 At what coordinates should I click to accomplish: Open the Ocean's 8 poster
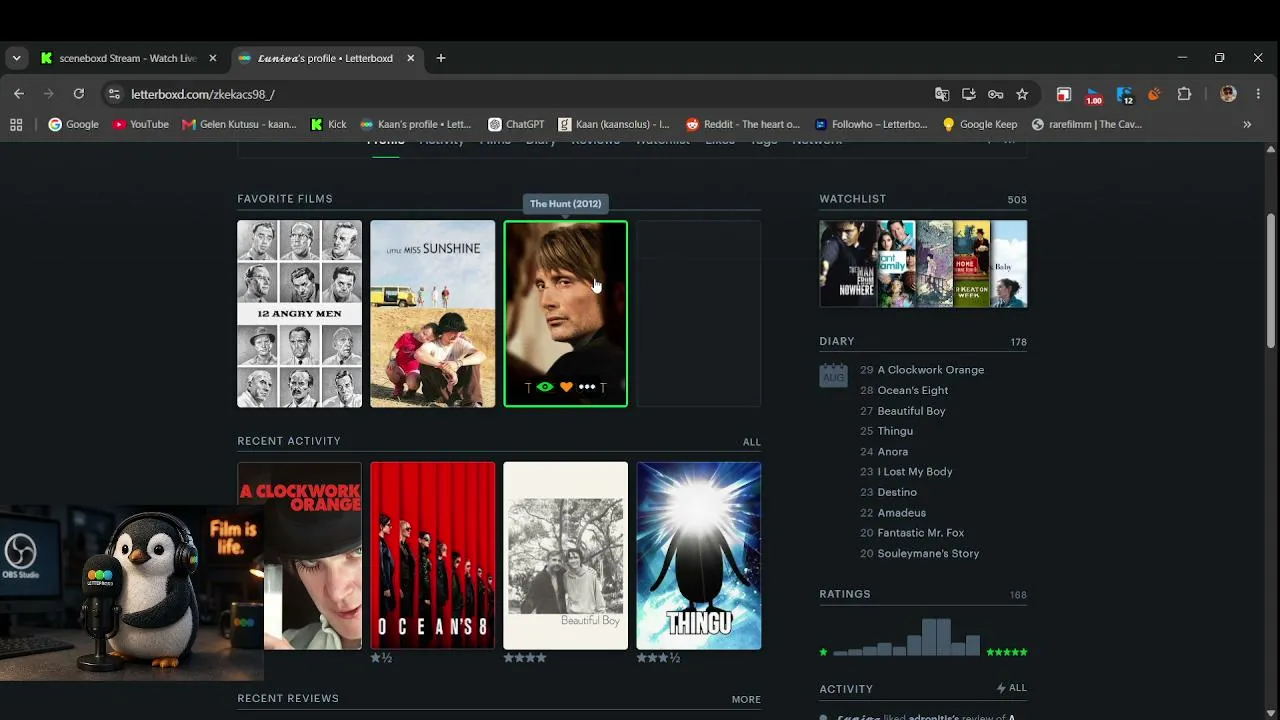coord(432,555)
